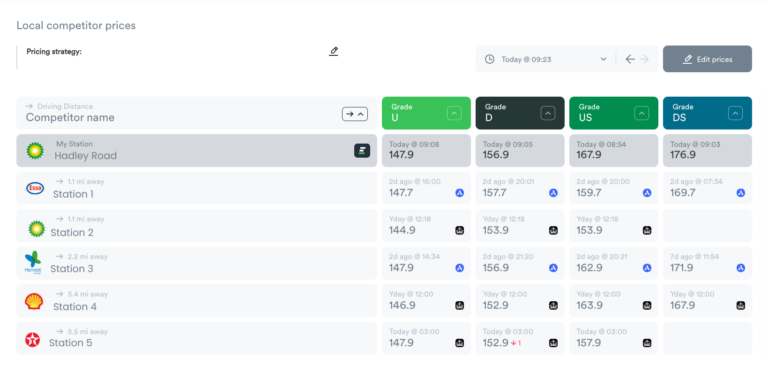Viewport: 768px width, 373px height.
Task: Click the Station 4 name
Action: (x=74, y=307)
